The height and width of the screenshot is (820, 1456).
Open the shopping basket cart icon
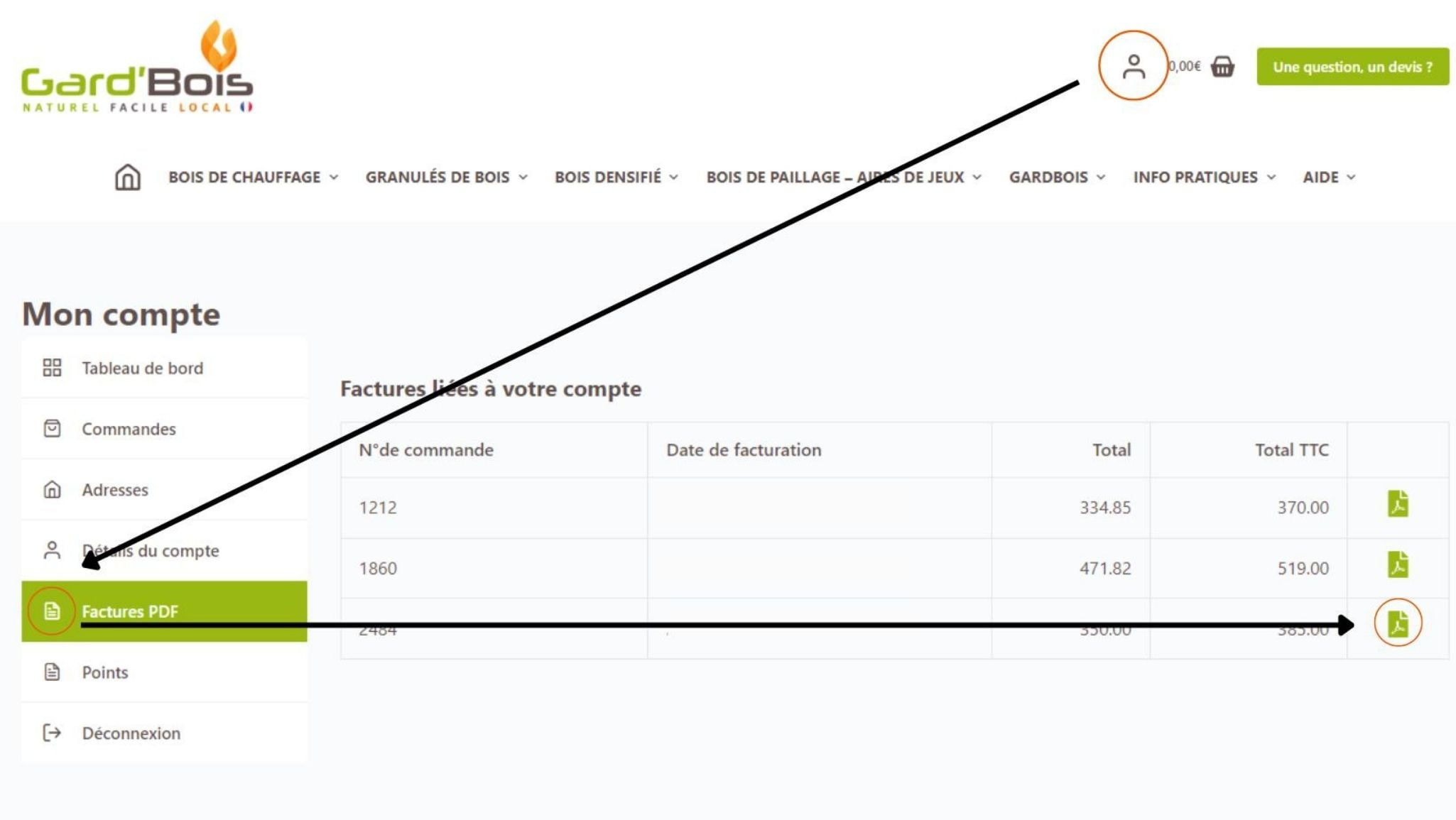tap(1222, 67)
